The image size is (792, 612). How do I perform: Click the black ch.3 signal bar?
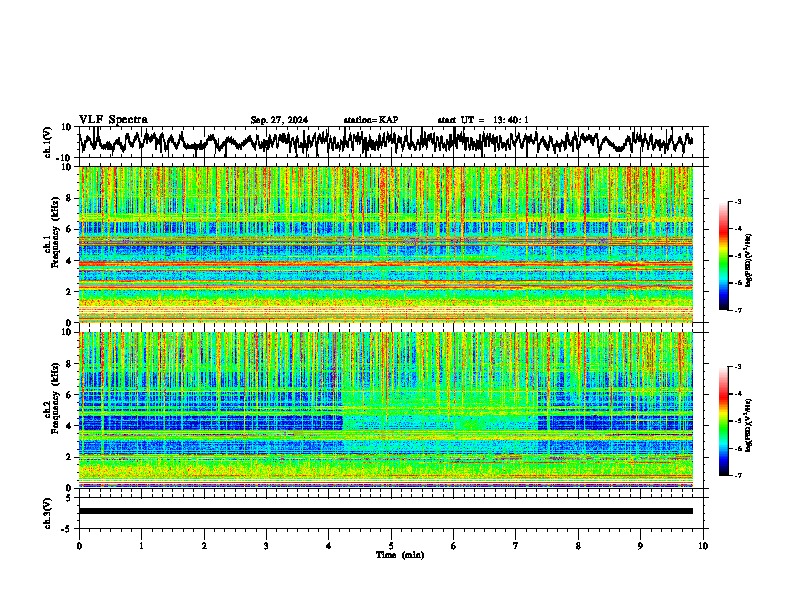(x=386, y=511)
